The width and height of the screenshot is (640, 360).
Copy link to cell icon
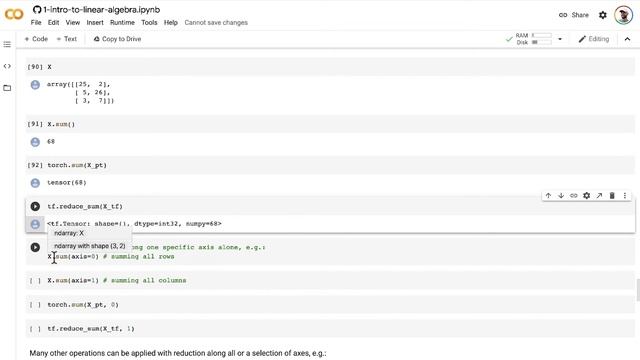(573, 196)
